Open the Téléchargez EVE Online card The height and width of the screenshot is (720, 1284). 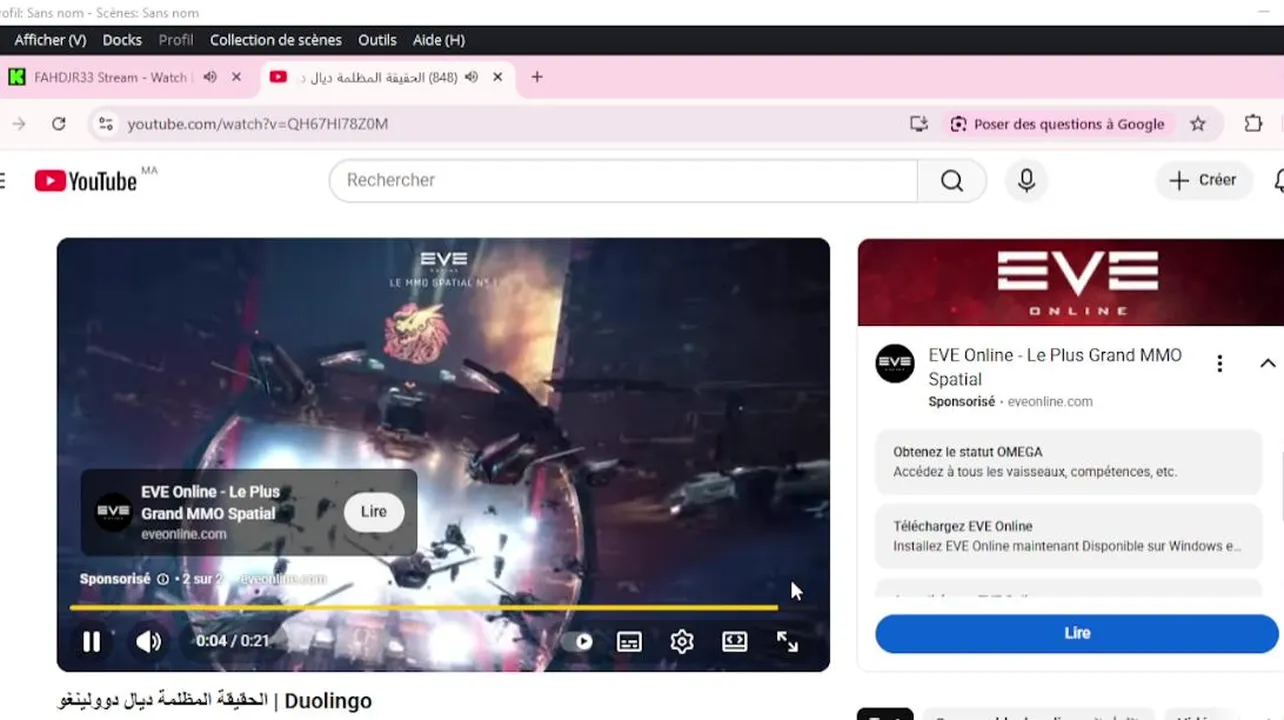(1069, 536)
